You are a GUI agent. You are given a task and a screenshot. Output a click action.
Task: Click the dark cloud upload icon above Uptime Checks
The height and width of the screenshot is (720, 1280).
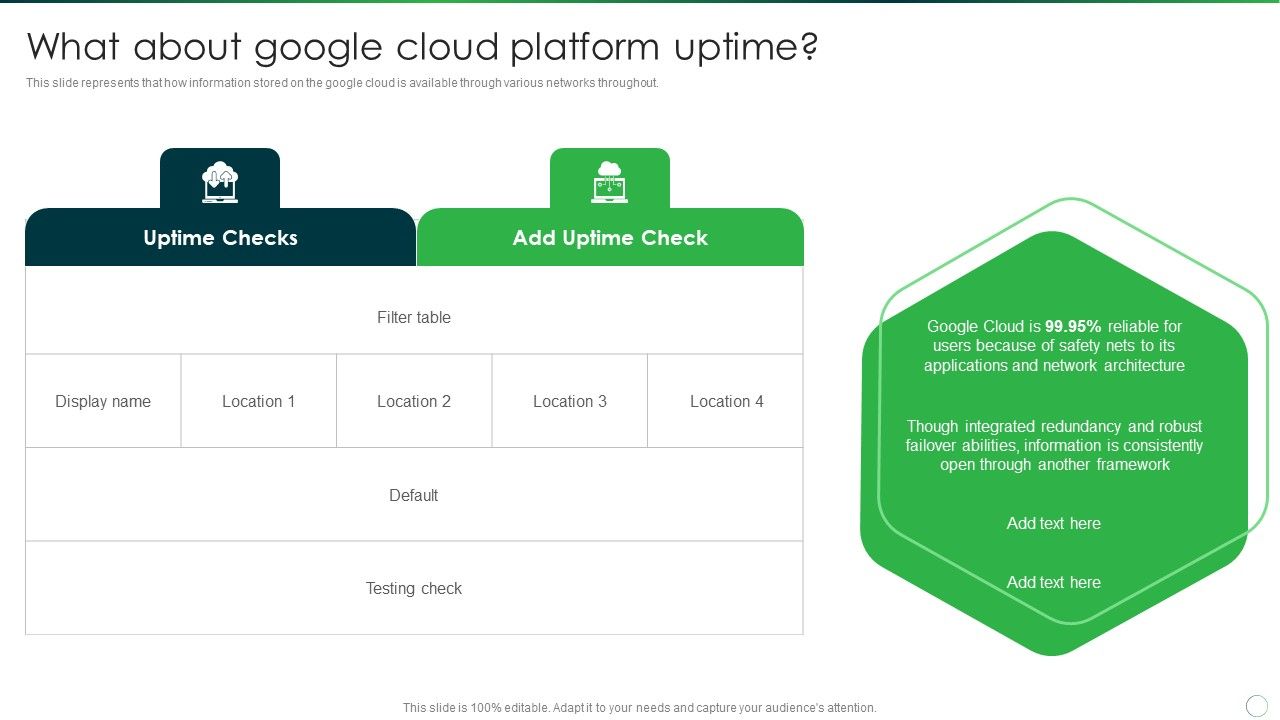pos(220,180)
